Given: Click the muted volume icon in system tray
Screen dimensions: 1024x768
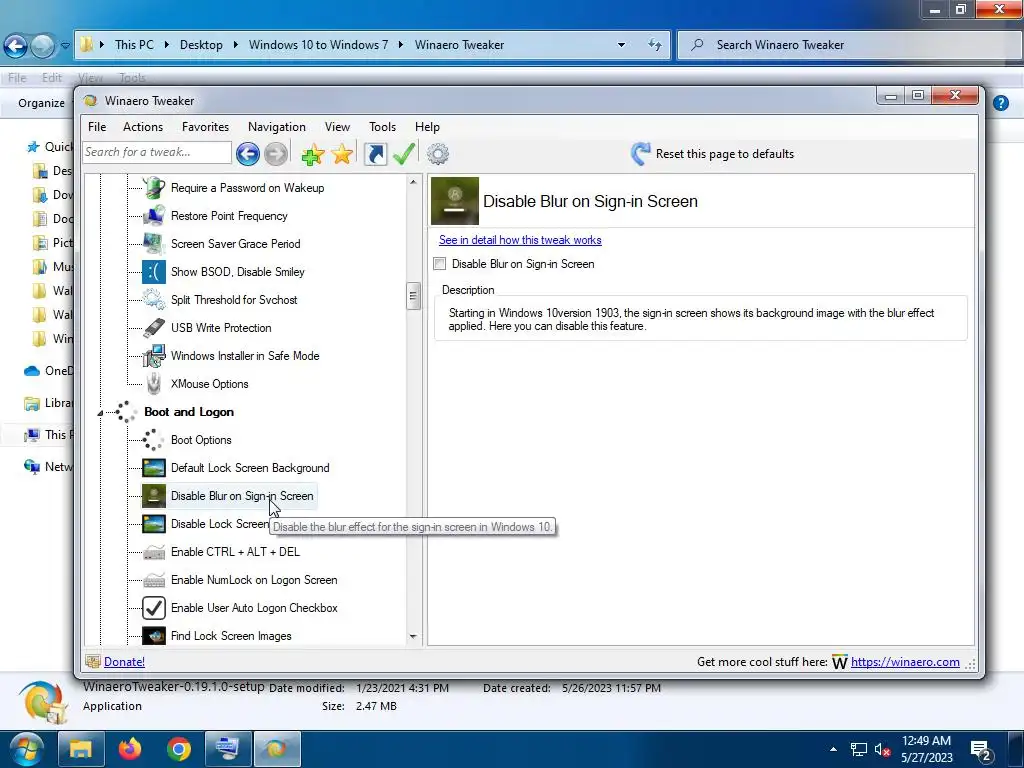Looking at the screenshot, I should tap(883, 750).
